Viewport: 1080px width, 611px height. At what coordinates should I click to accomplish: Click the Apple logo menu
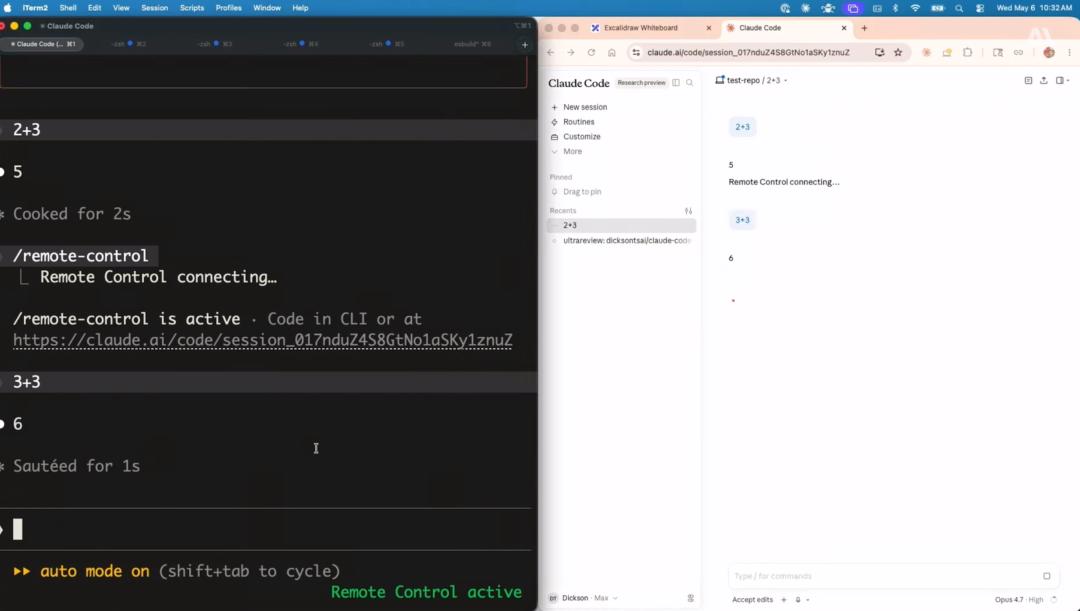click(x=8, y=8)
